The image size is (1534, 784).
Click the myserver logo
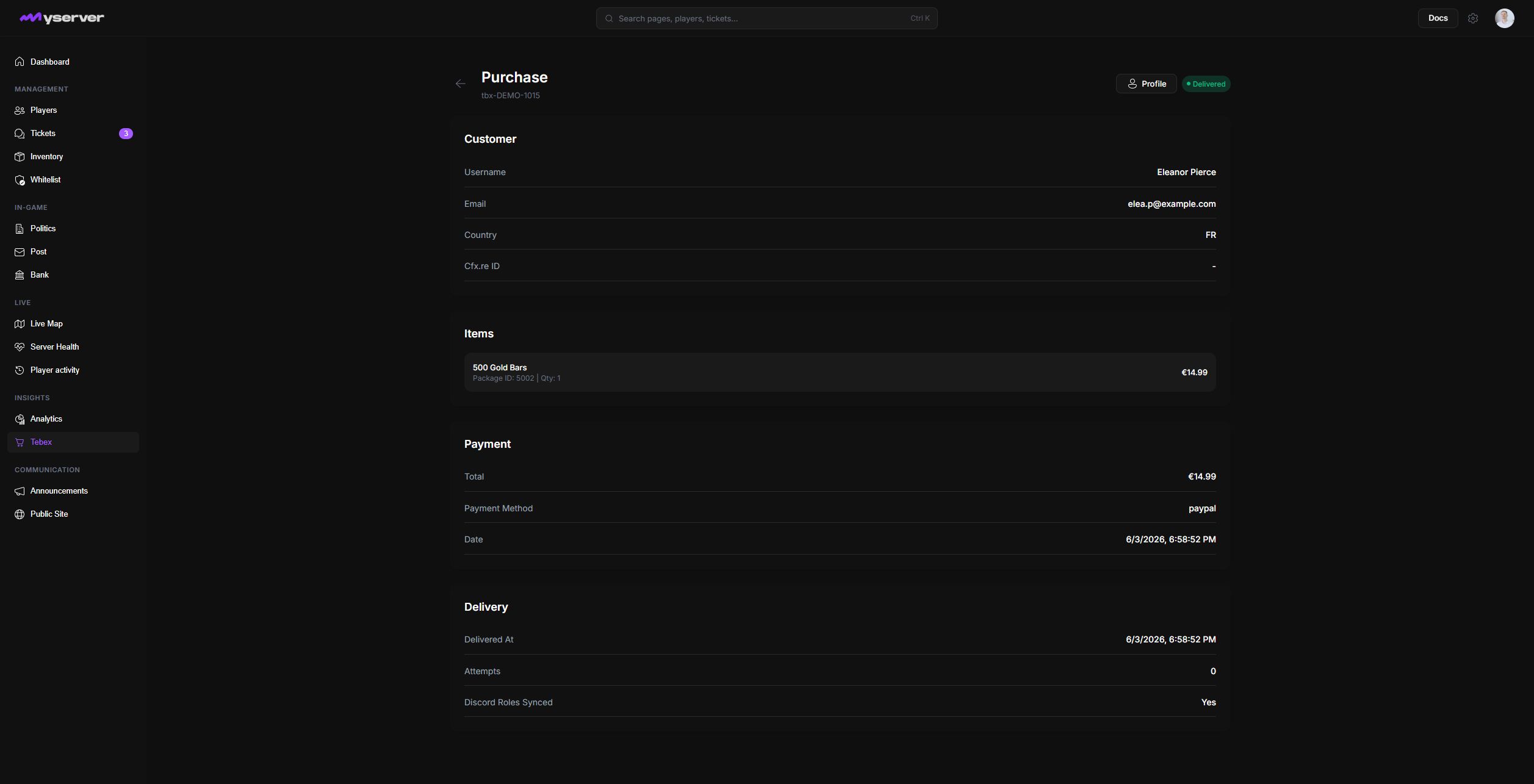click(x=62, y=18)
